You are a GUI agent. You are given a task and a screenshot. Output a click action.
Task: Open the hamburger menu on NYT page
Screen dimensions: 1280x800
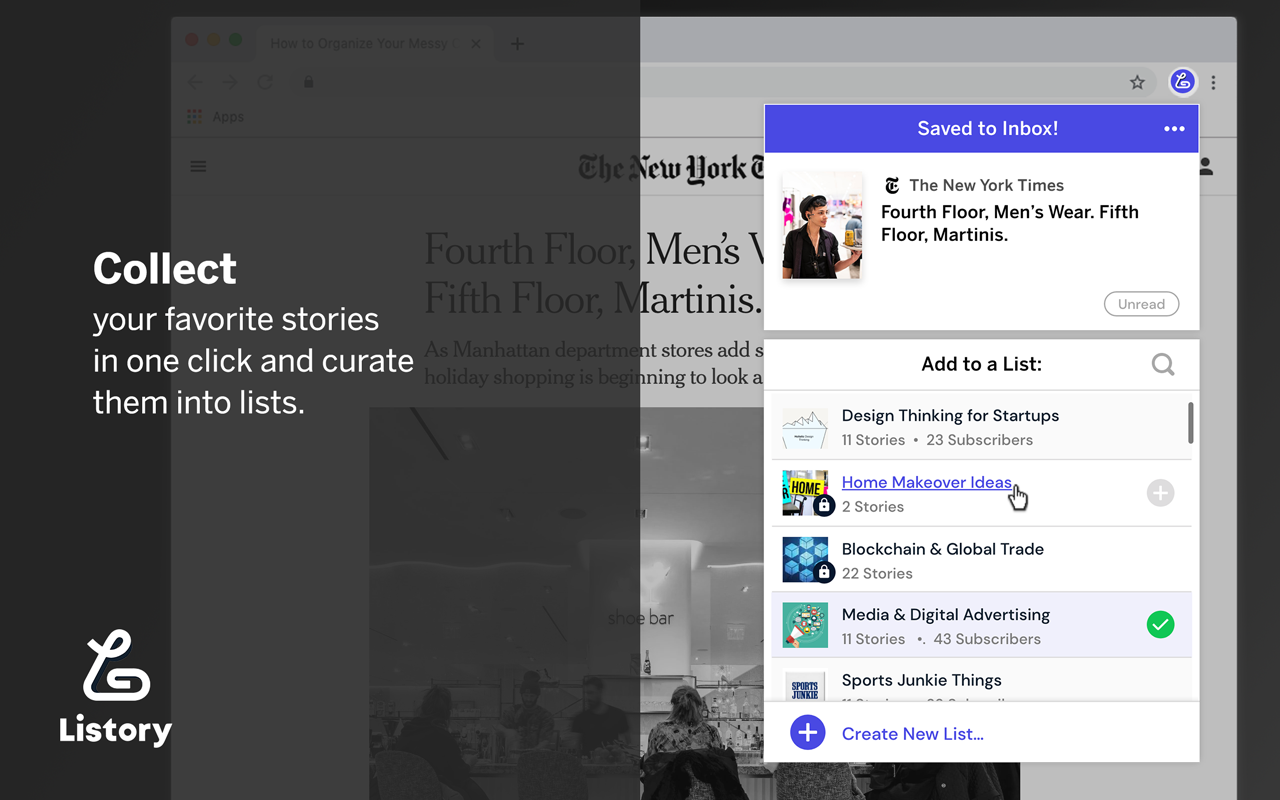tap(198, 166)
